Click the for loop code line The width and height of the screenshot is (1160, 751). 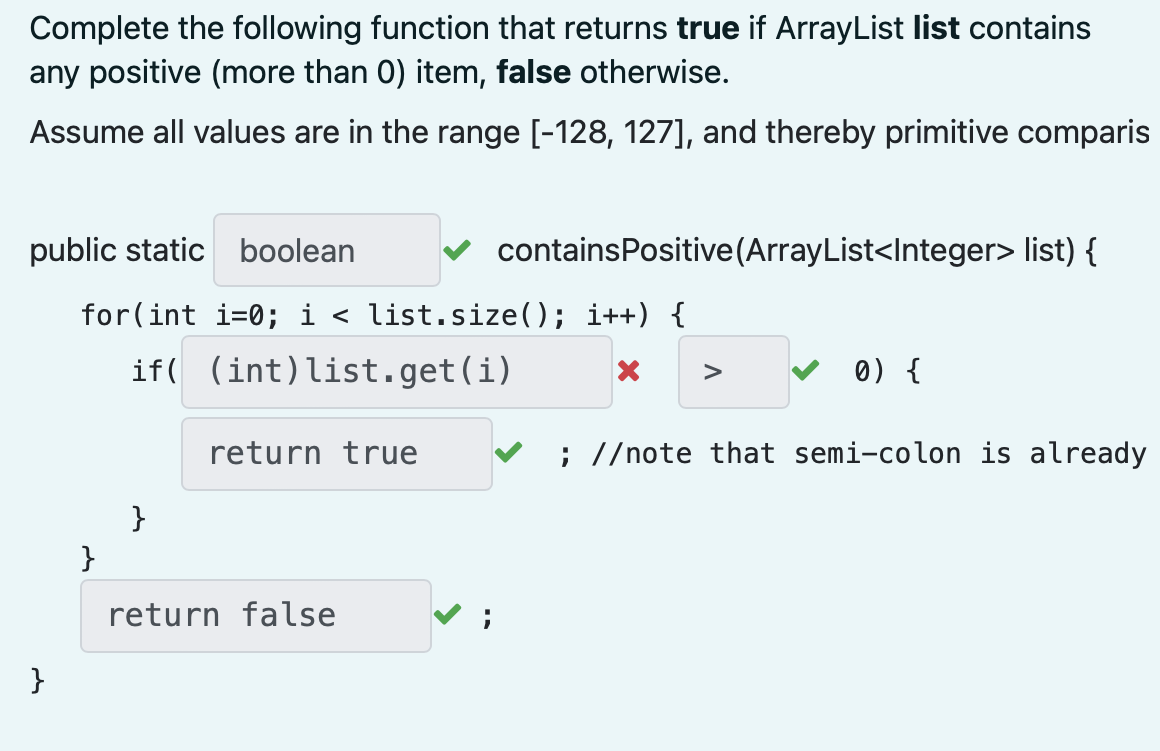[383, 315]
